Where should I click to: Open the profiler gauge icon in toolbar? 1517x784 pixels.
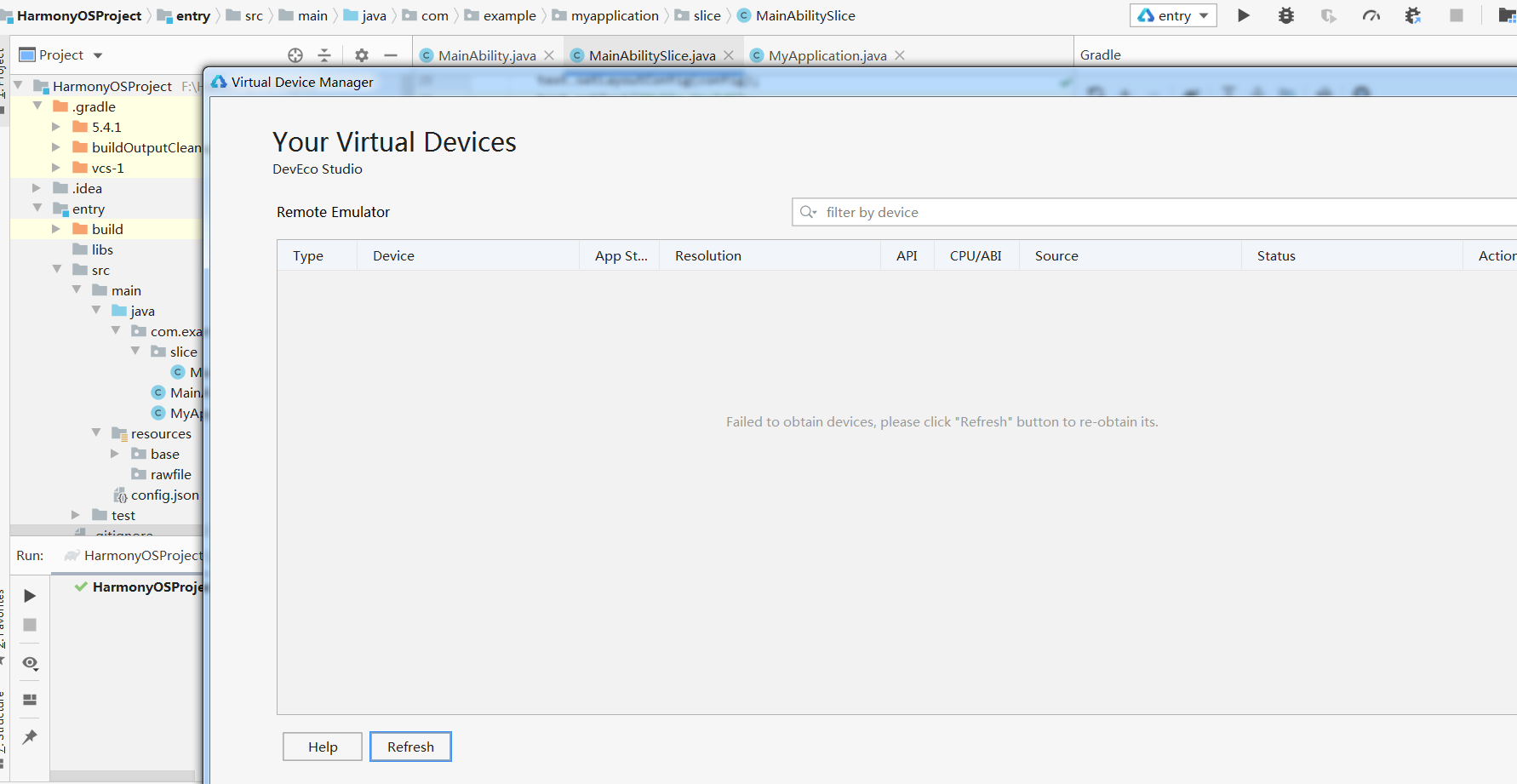(x=1371, y=15)
